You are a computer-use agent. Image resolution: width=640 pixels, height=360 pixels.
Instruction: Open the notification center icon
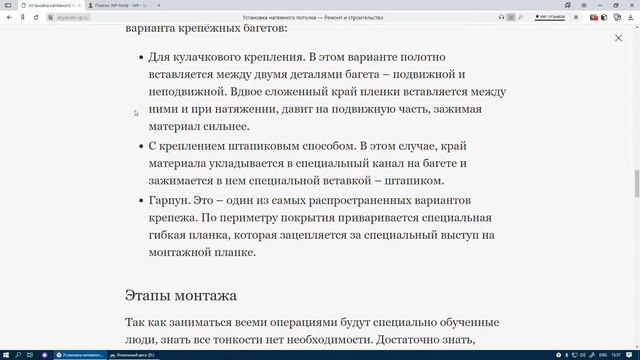point(629,355)
